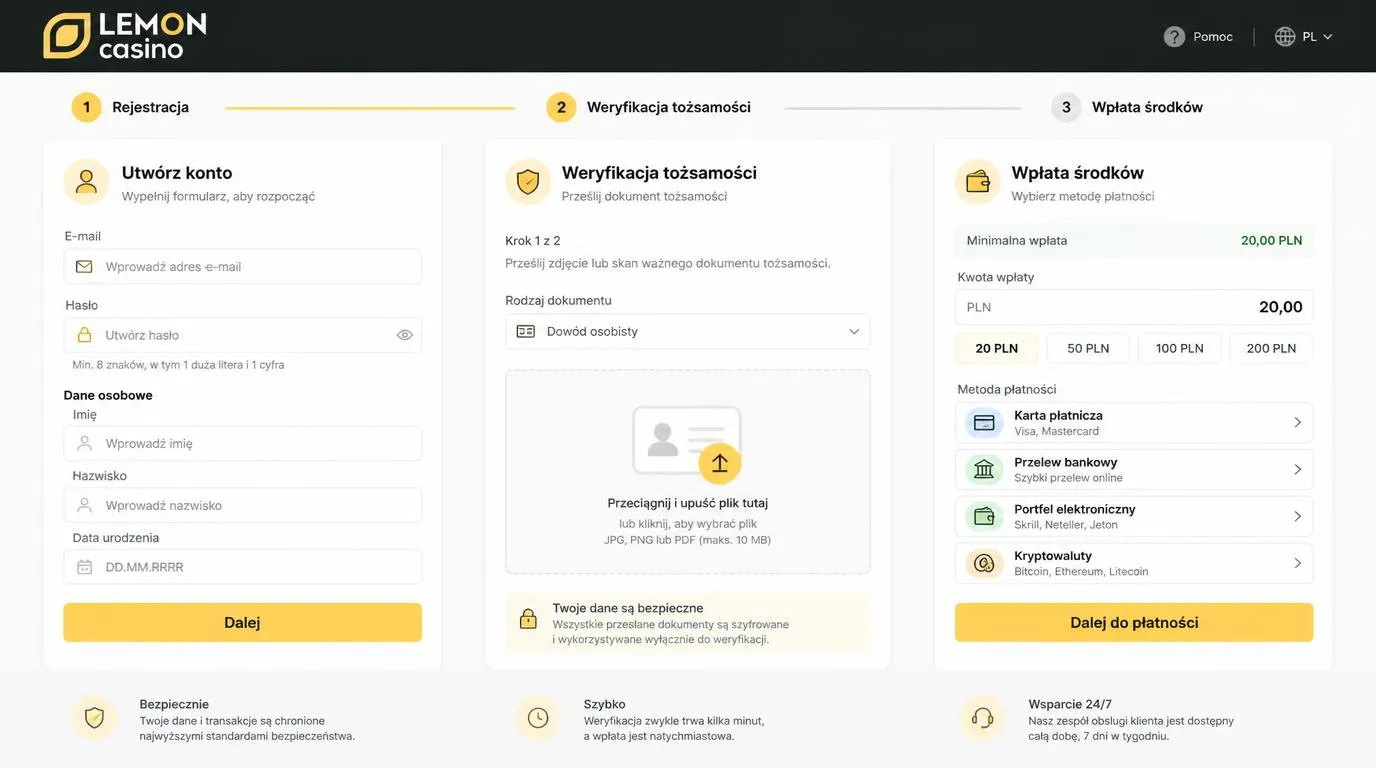Open Przelew bankowy payment method

point(1134,470)
